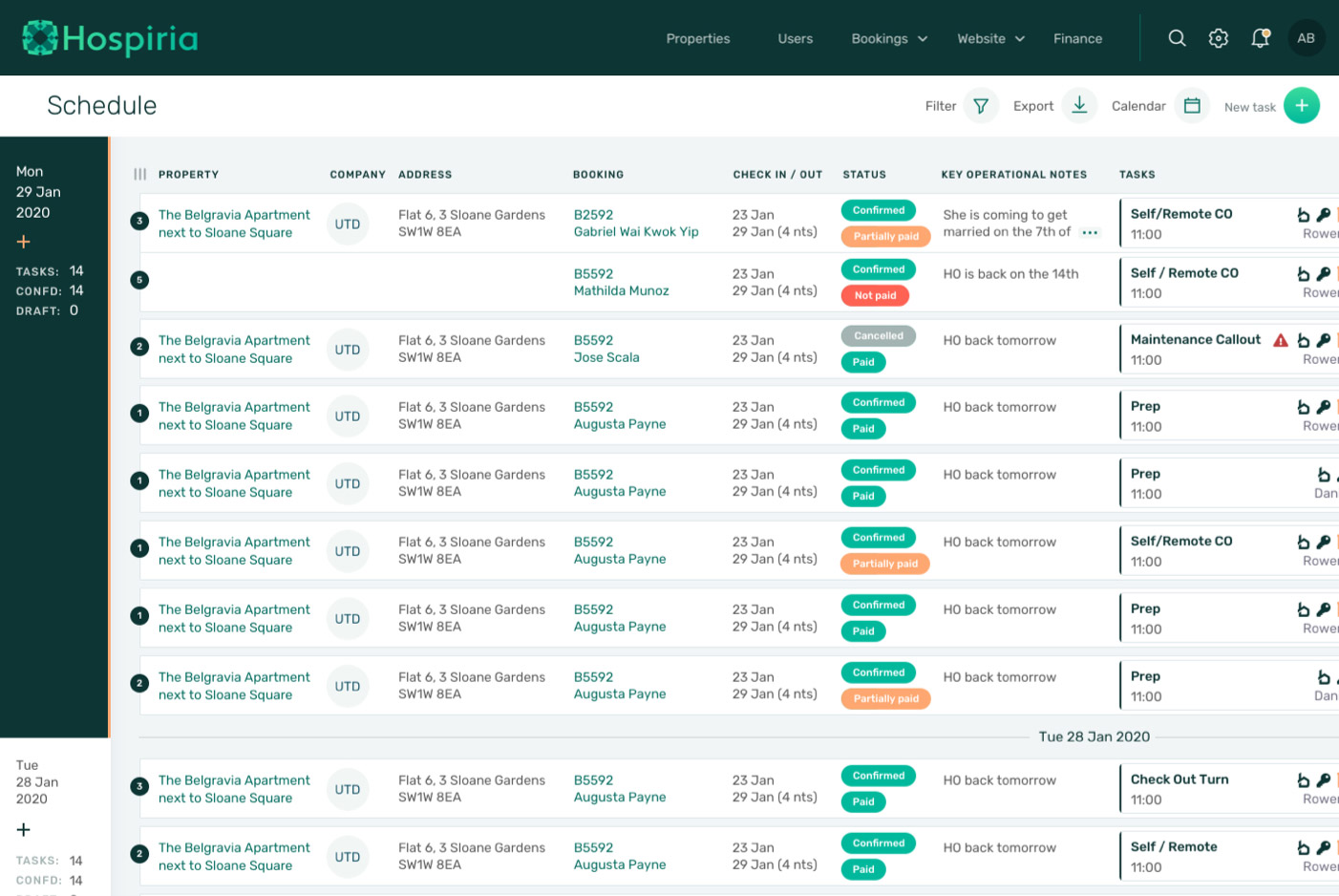Image resolution: width=1339 pixels, height=896 pixels.
Task: Click the Export download icon
Action: pyautogui.click(x=1079, y=105)
